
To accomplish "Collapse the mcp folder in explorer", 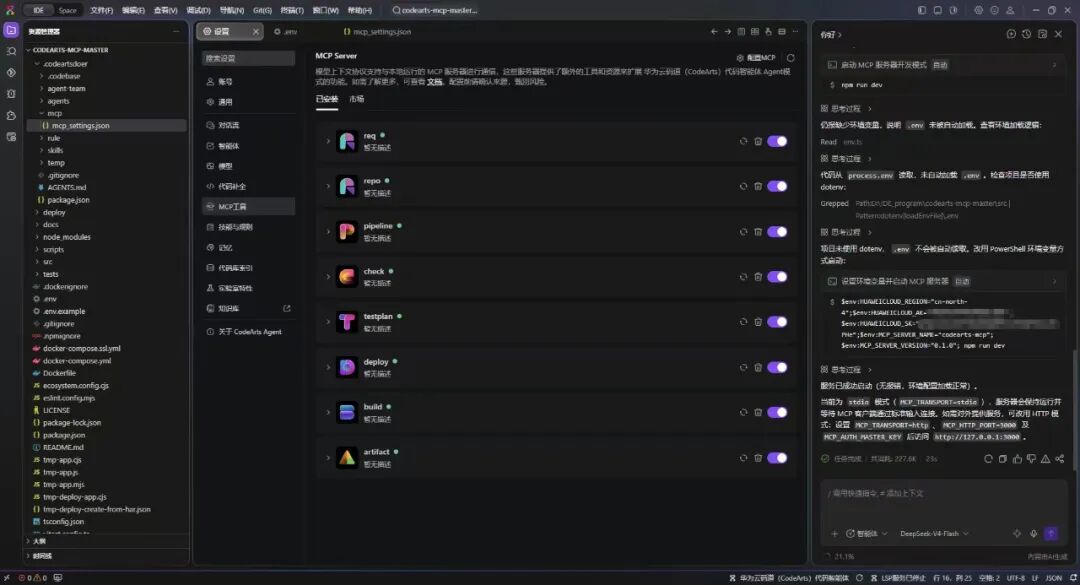I will [54, 113].
